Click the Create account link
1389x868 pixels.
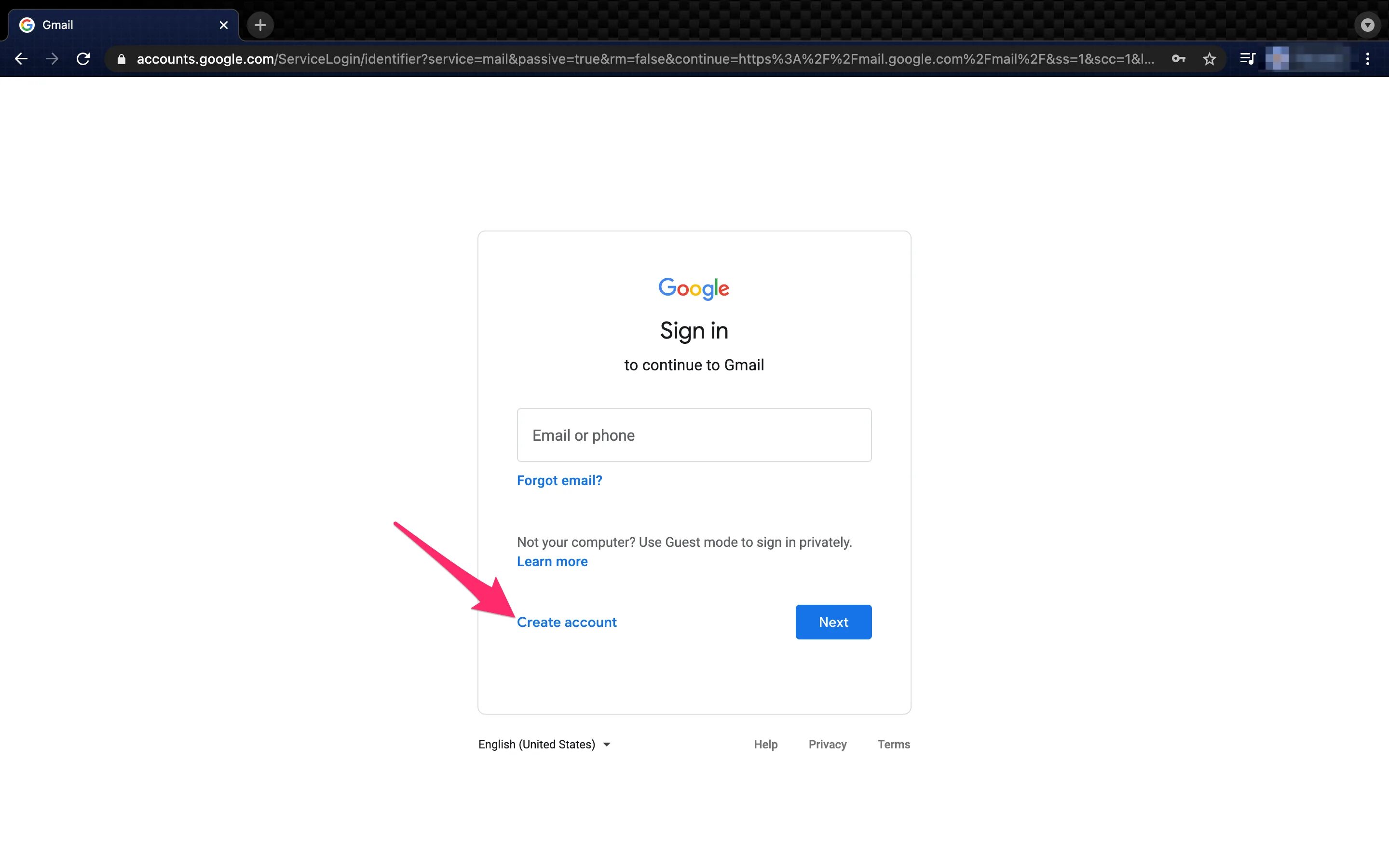tap(567, 622)
